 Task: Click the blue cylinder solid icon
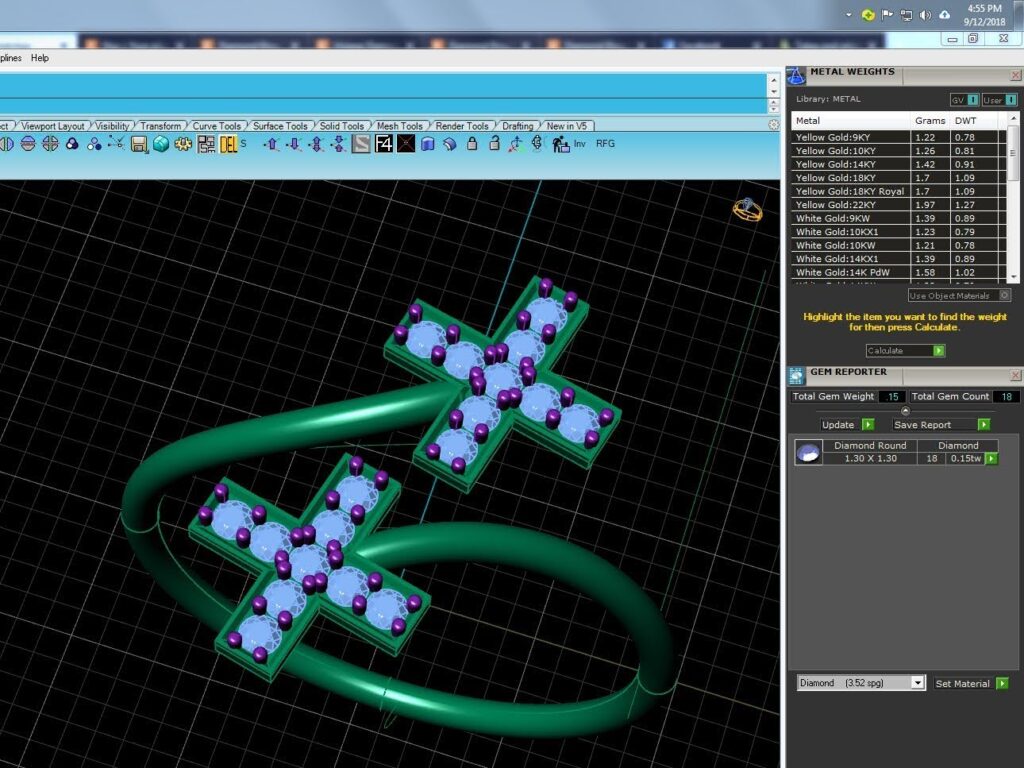point(428,144)
